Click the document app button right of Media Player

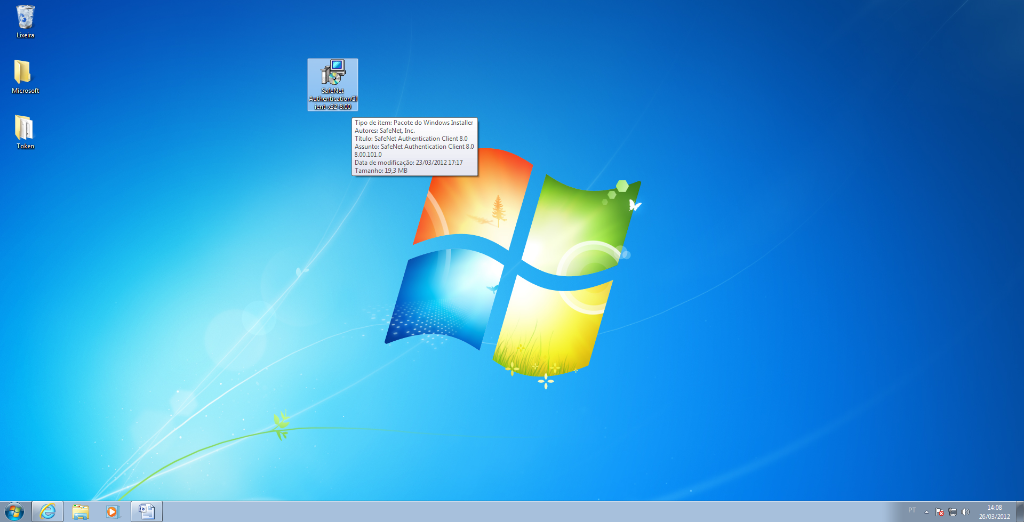click(x=146, y=511)
